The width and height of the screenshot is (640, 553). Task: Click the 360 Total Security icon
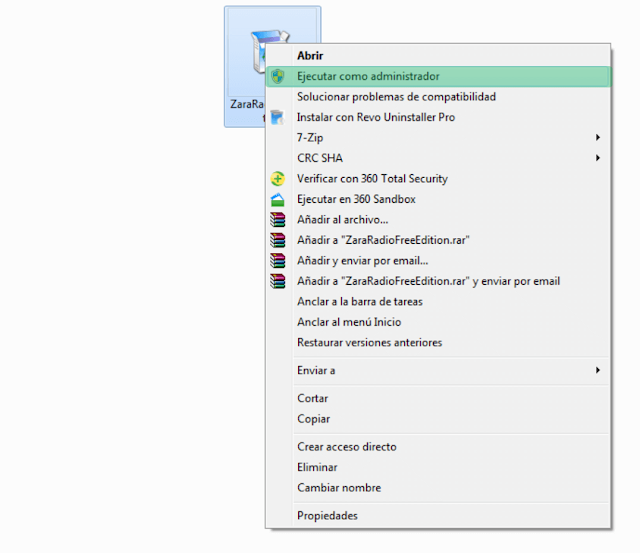(278, 179)
